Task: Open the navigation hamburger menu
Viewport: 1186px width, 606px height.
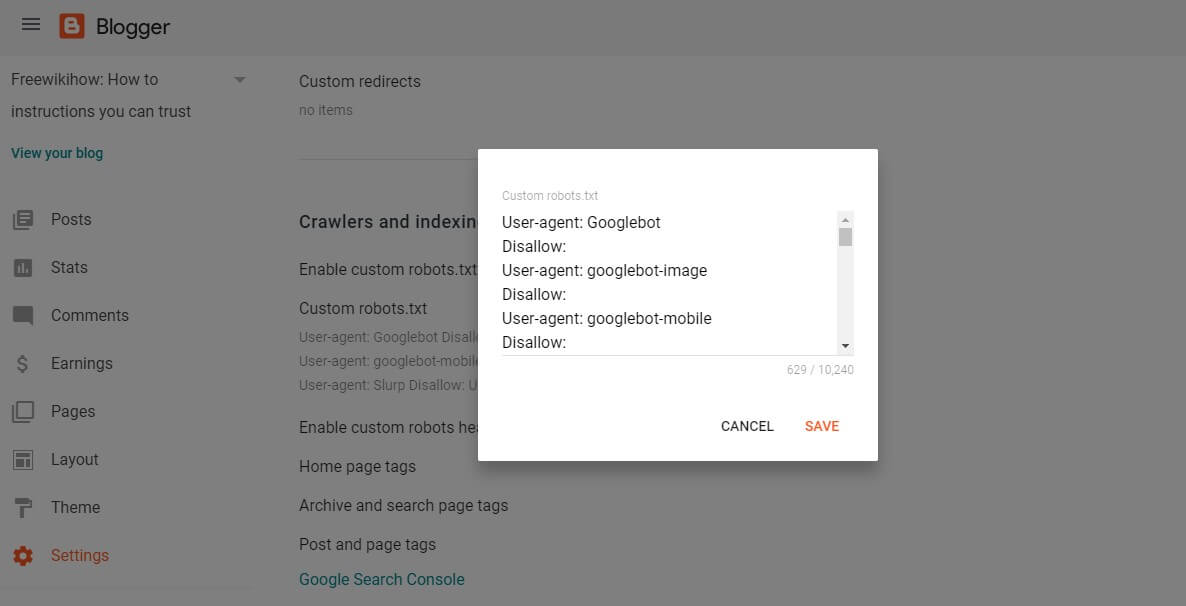Action: click(x=30, y=25)
